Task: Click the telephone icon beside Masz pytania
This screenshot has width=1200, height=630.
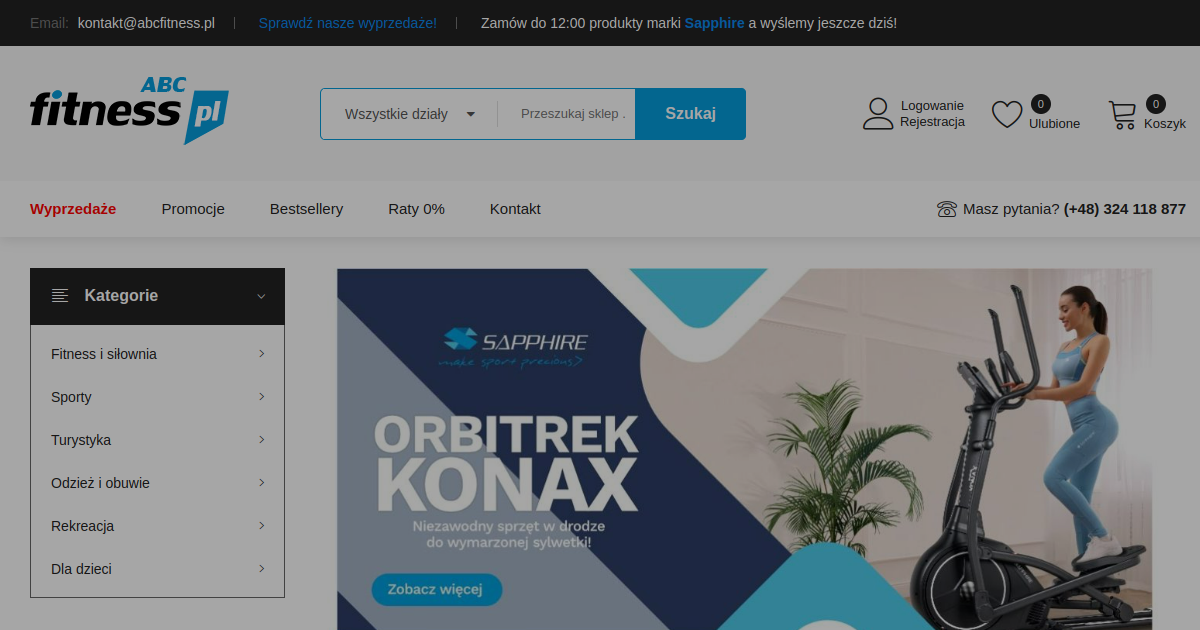Action: click(947, 209)
